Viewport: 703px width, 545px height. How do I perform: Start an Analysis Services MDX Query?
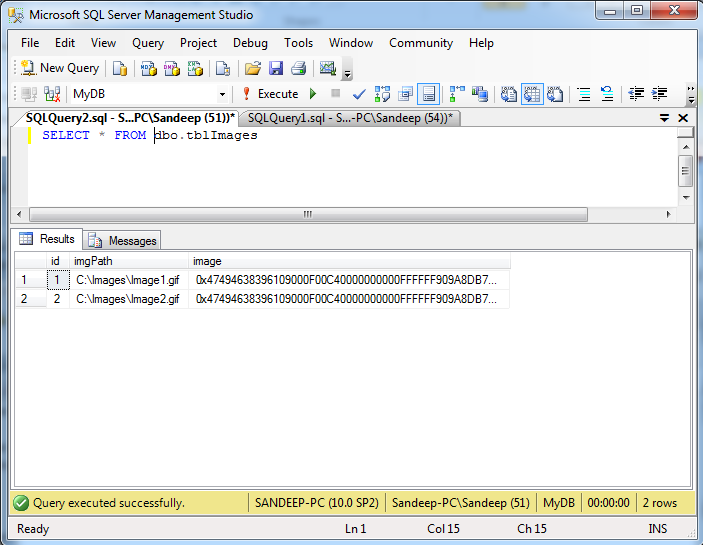pyautogui.click(x=148, y=68)
